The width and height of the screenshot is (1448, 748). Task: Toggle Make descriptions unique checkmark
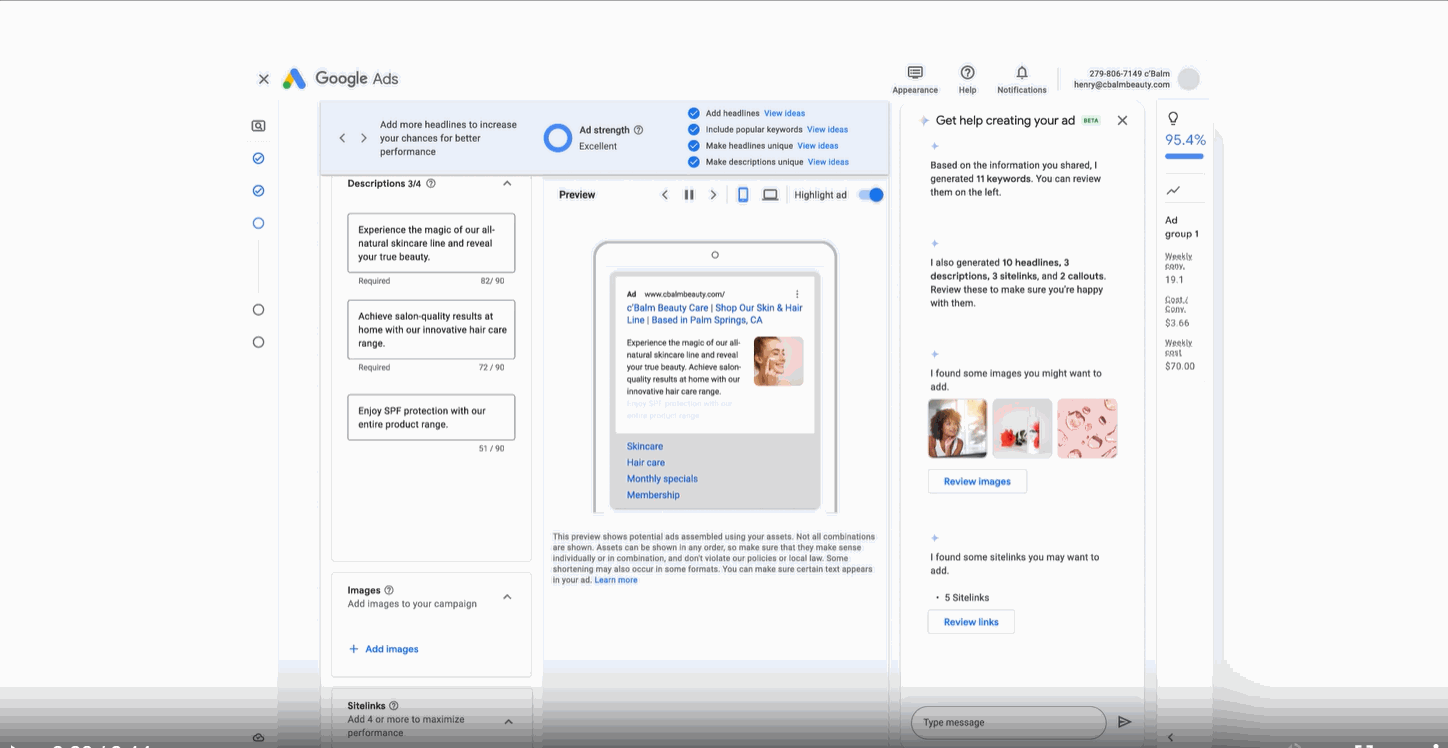[x=694, y=161]
